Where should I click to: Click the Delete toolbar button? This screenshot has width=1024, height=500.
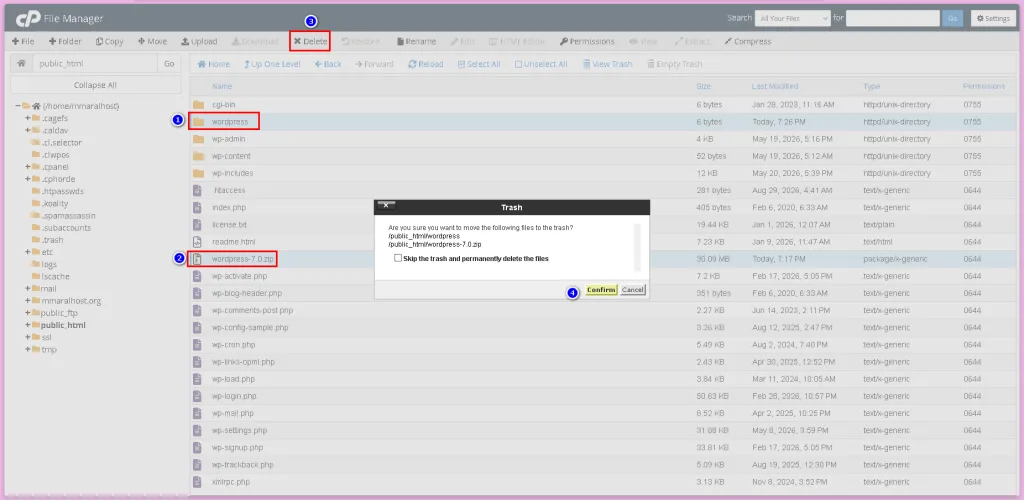pyautogui.click(x=310, y=41)
